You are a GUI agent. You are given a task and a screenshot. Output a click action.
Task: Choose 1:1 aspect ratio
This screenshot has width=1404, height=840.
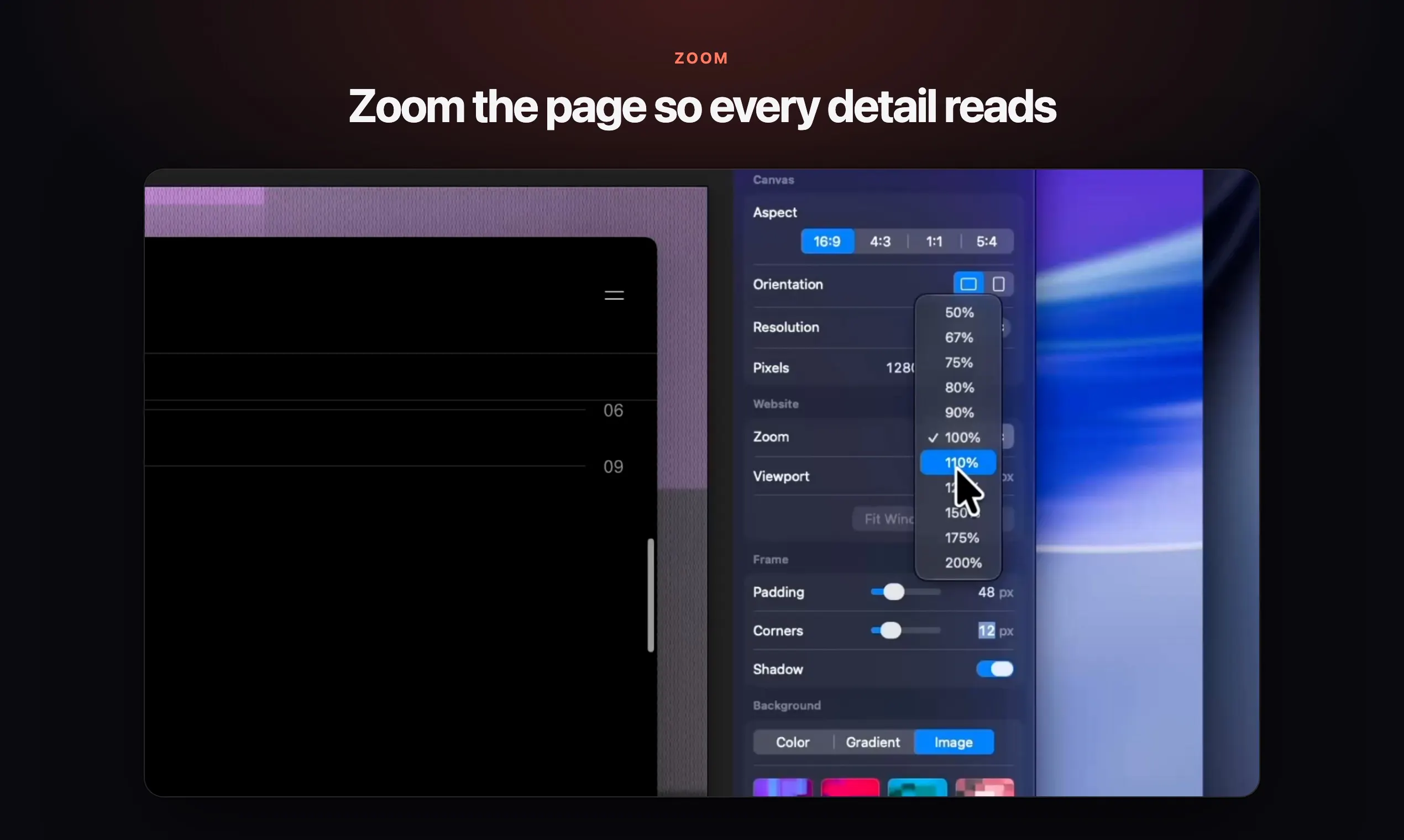934,242
